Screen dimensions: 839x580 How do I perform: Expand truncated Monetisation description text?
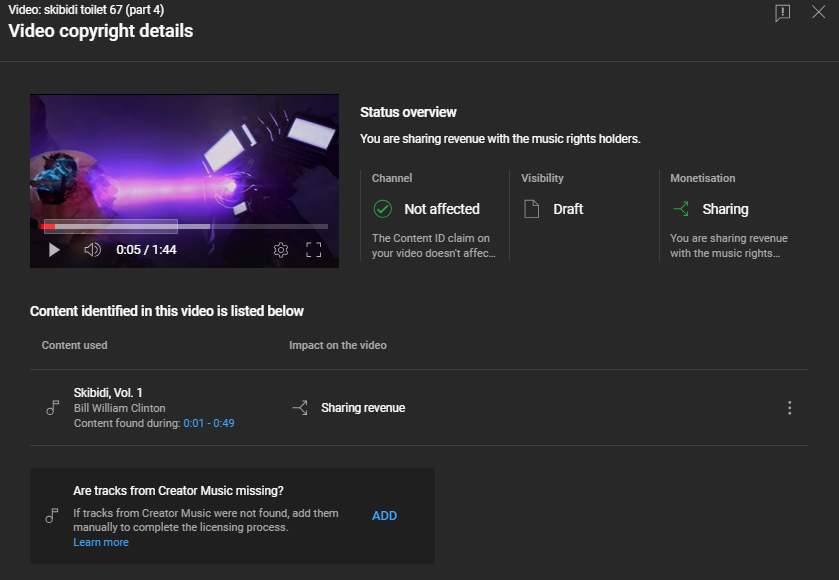(x=728, y=246)
